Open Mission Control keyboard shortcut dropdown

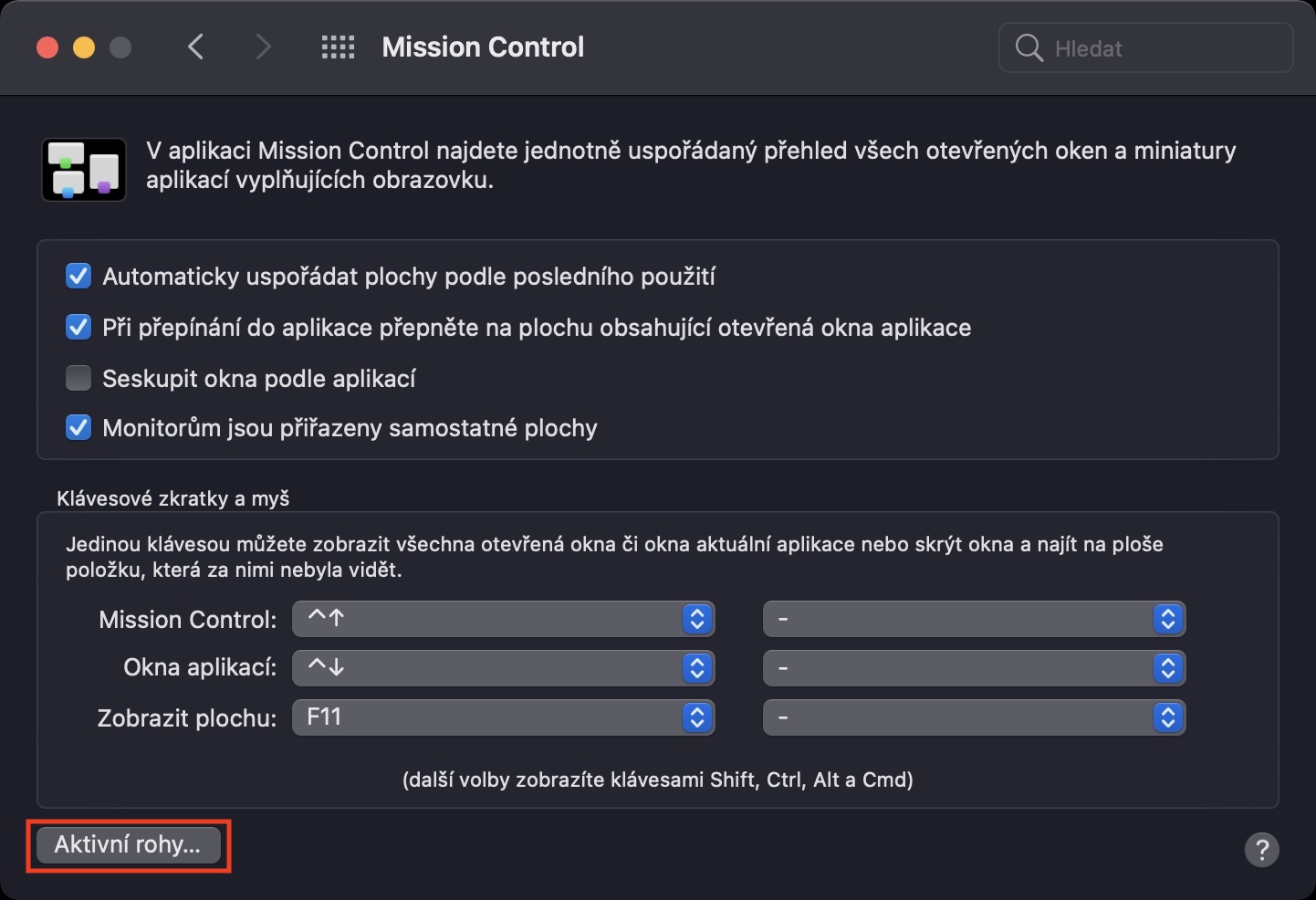tap(503, 619)
